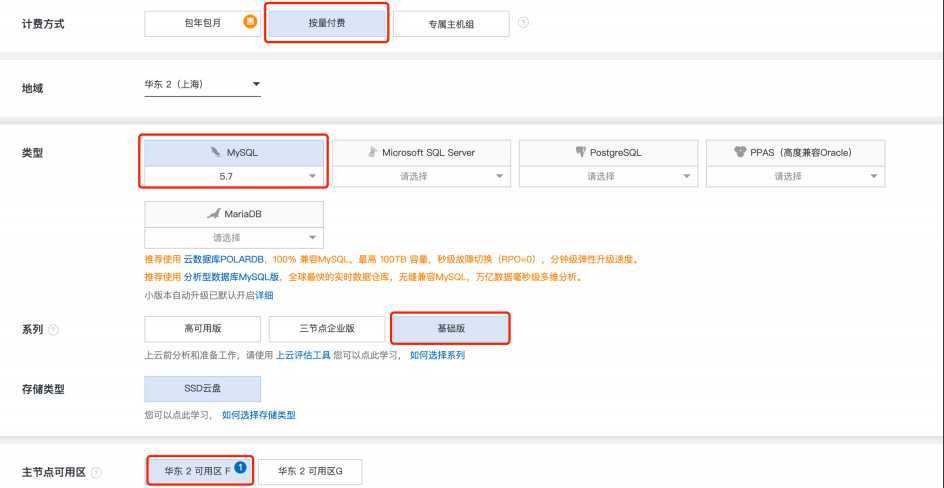
Task: Select 三节点企业版 series
Action: pyautogui.click(x=327, y=329)
